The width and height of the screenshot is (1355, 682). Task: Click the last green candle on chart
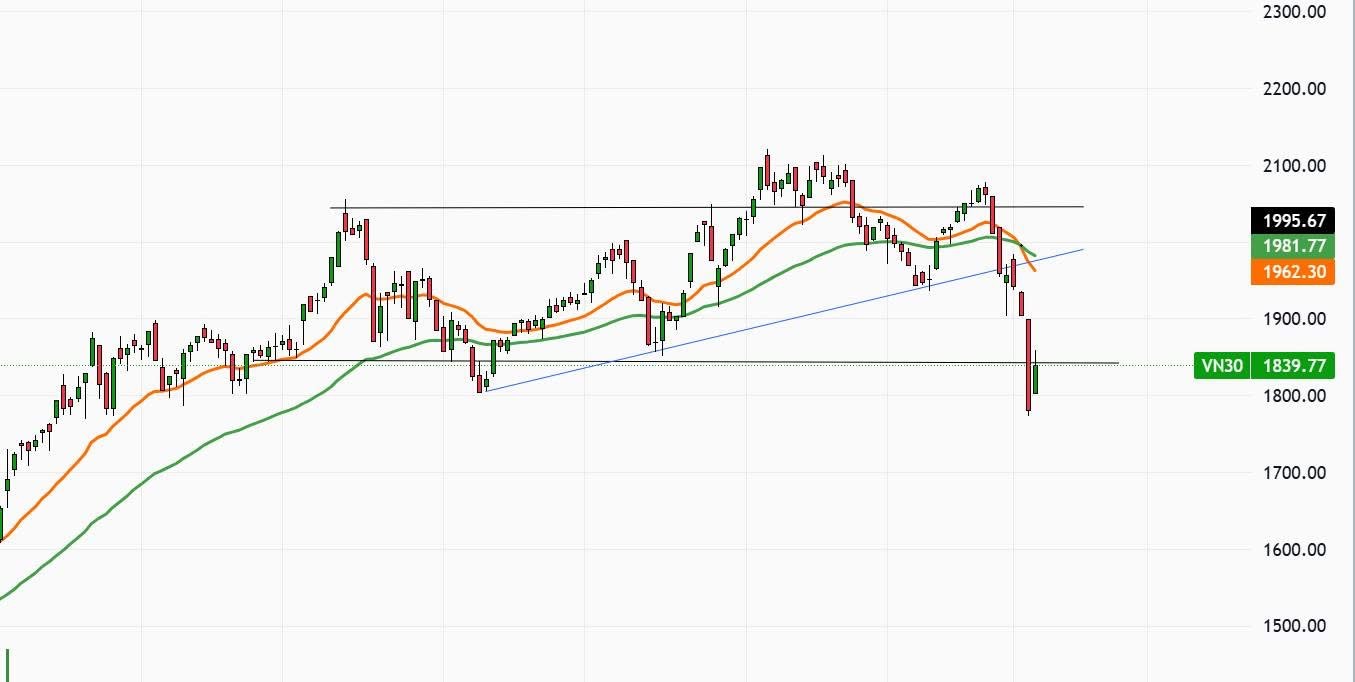pos(1036,378)
